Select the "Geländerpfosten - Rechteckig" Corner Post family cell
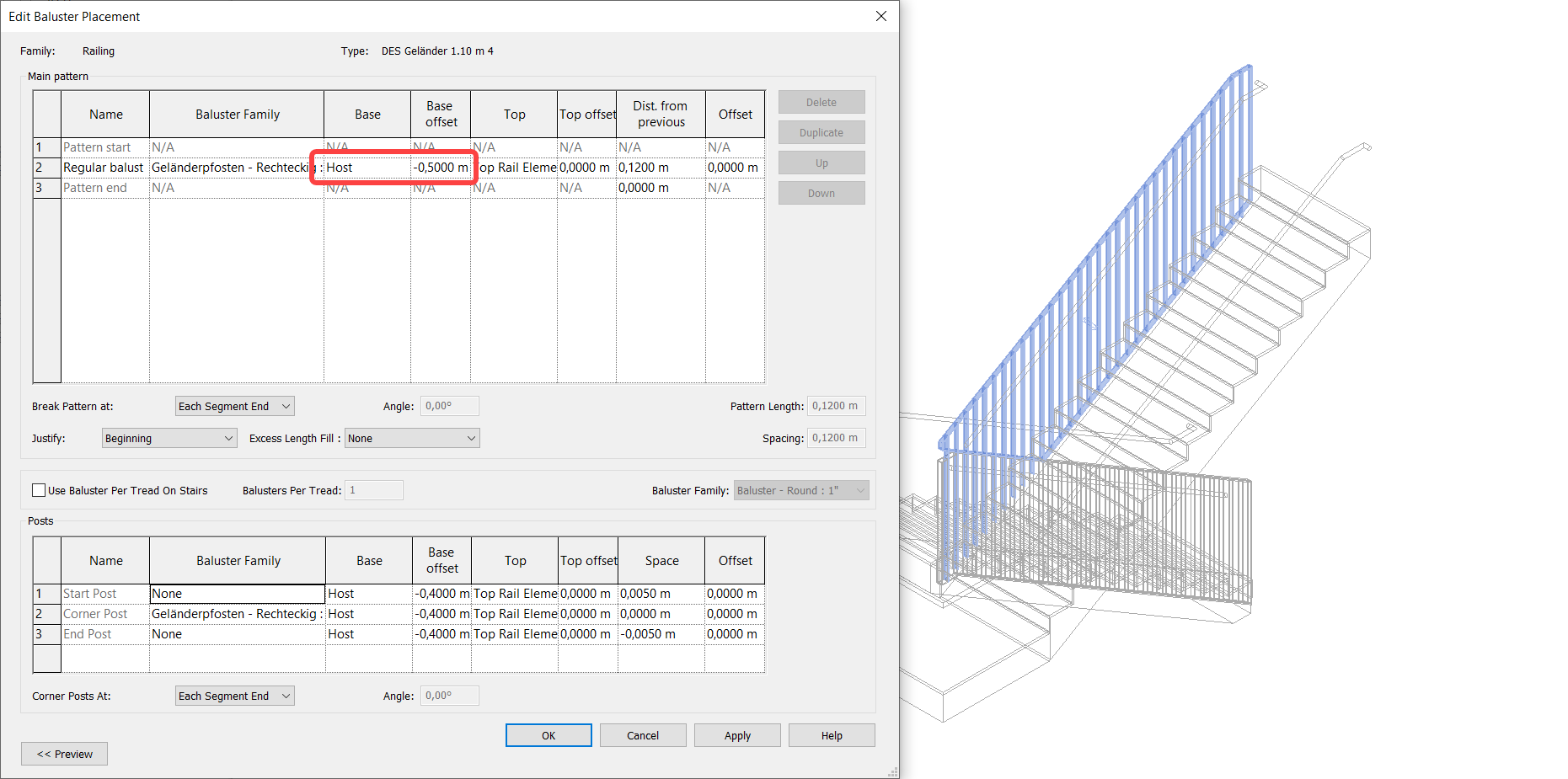The image size is (1568, 779). [236, 613]
